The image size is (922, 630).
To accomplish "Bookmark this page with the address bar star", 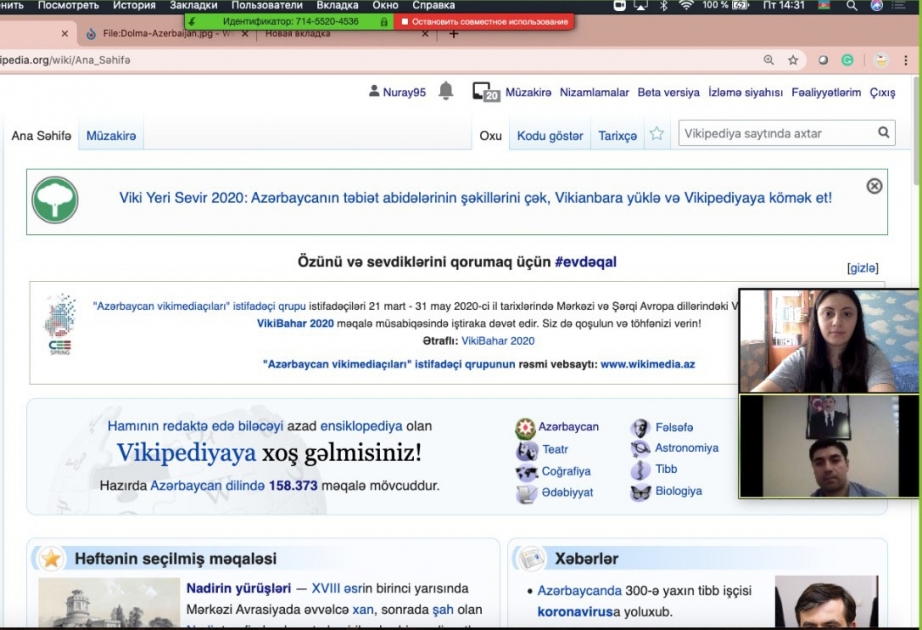I will (793, 60).
